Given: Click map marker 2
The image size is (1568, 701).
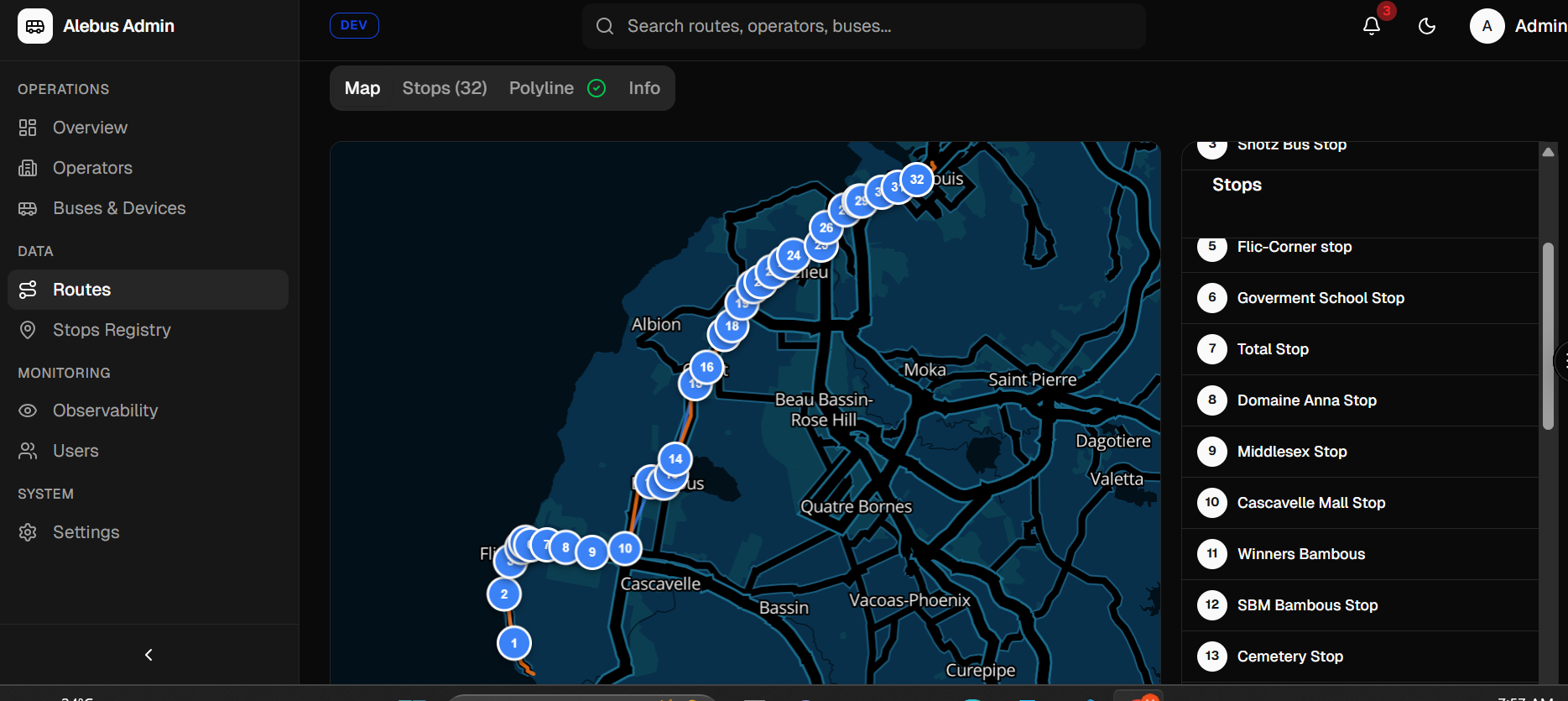Looking at the screenshot, I should coord(504,594).
